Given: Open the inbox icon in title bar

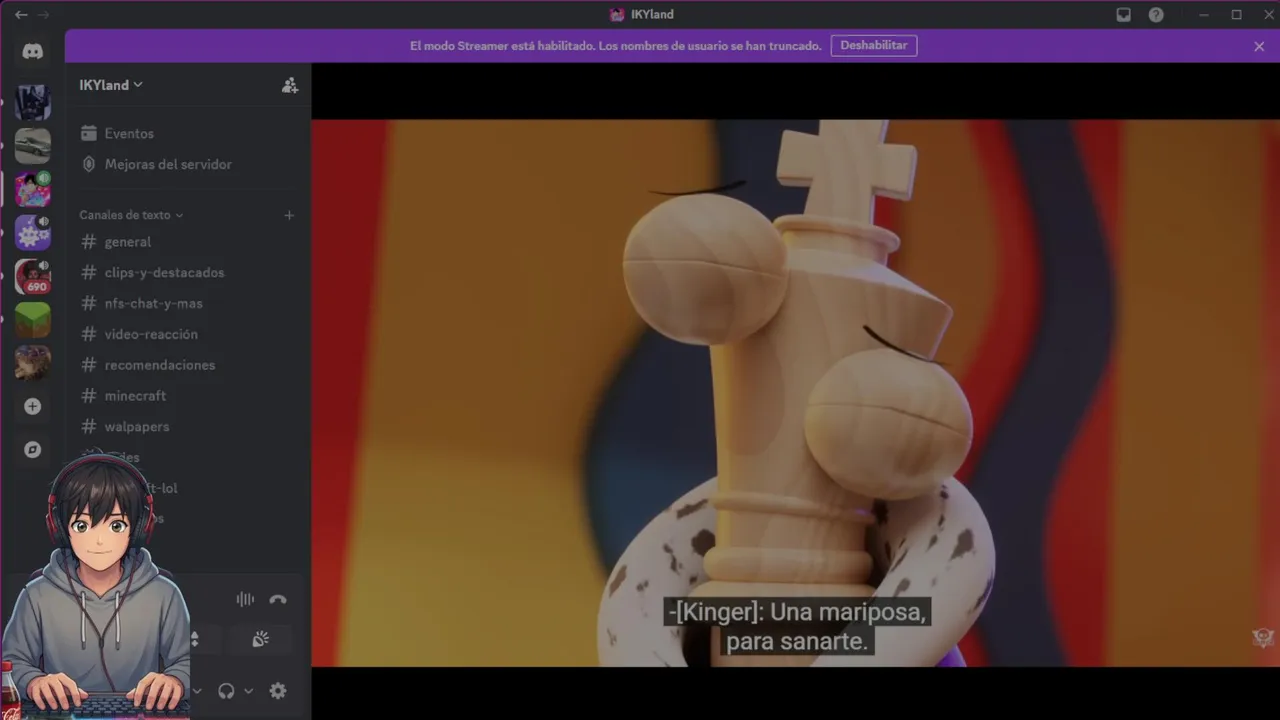Looking at the screenshot, I should point(1124,14).
